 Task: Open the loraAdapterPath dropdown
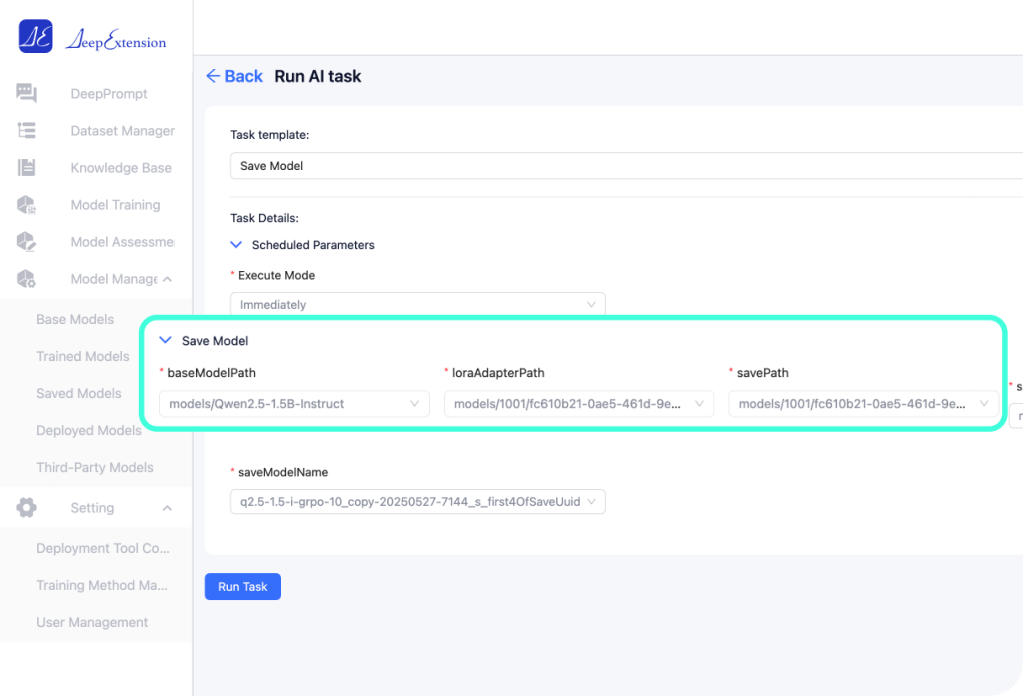coord(579,404)
